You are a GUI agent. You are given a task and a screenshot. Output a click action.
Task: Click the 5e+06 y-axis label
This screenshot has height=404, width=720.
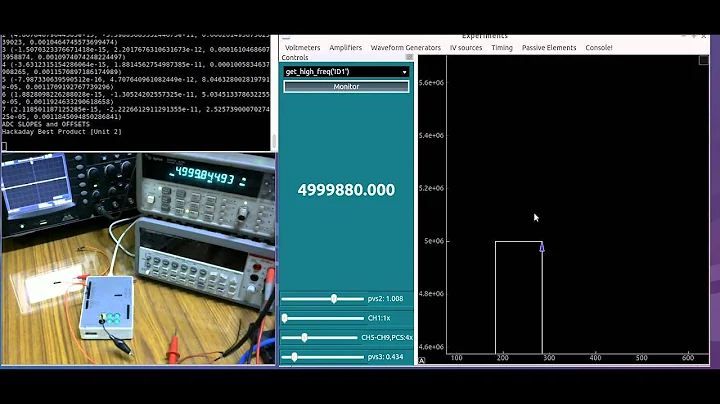click(433, 241)
